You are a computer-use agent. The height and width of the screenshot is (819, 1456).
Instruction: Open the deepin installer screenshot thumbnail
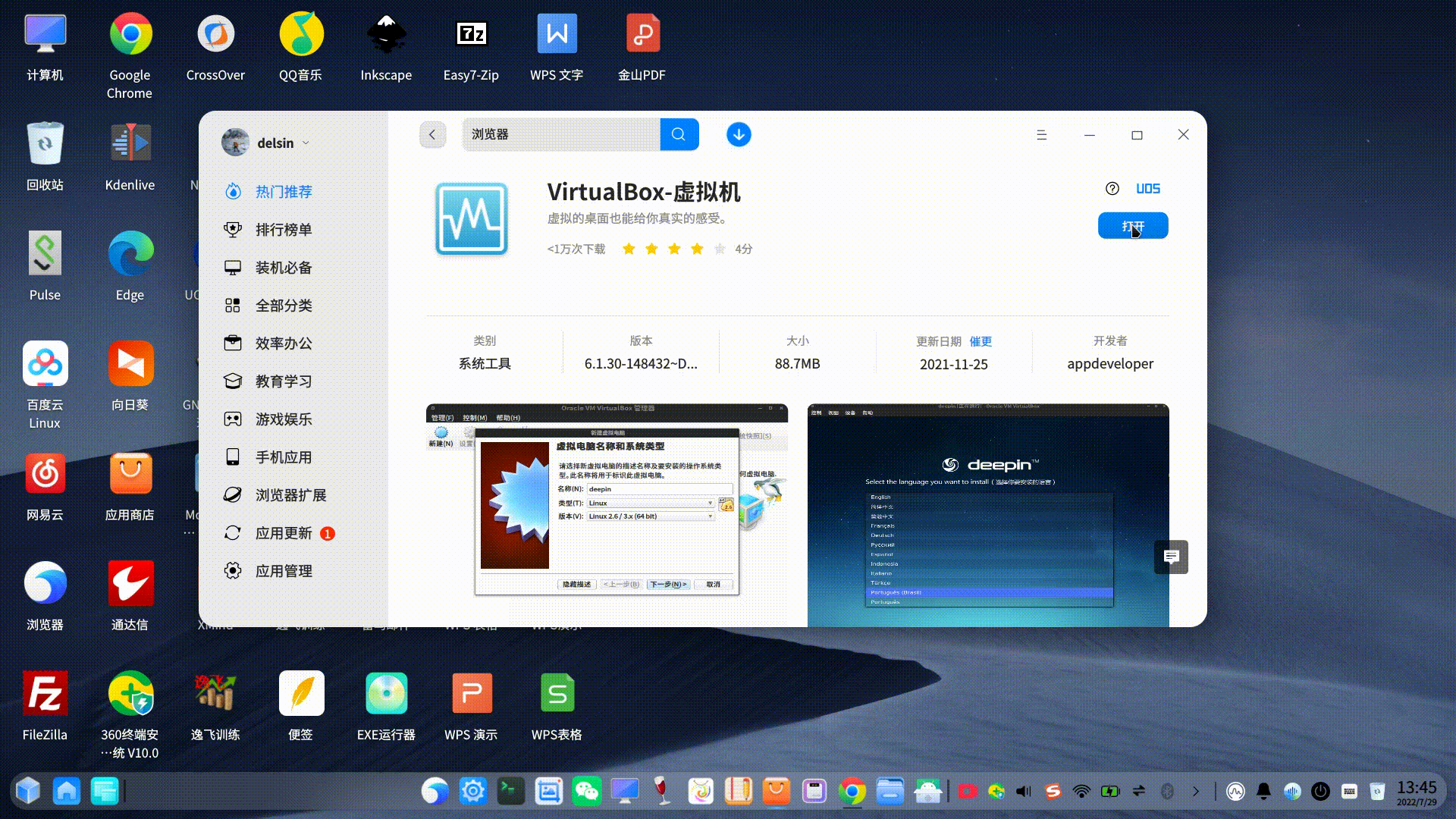point(988,515)
